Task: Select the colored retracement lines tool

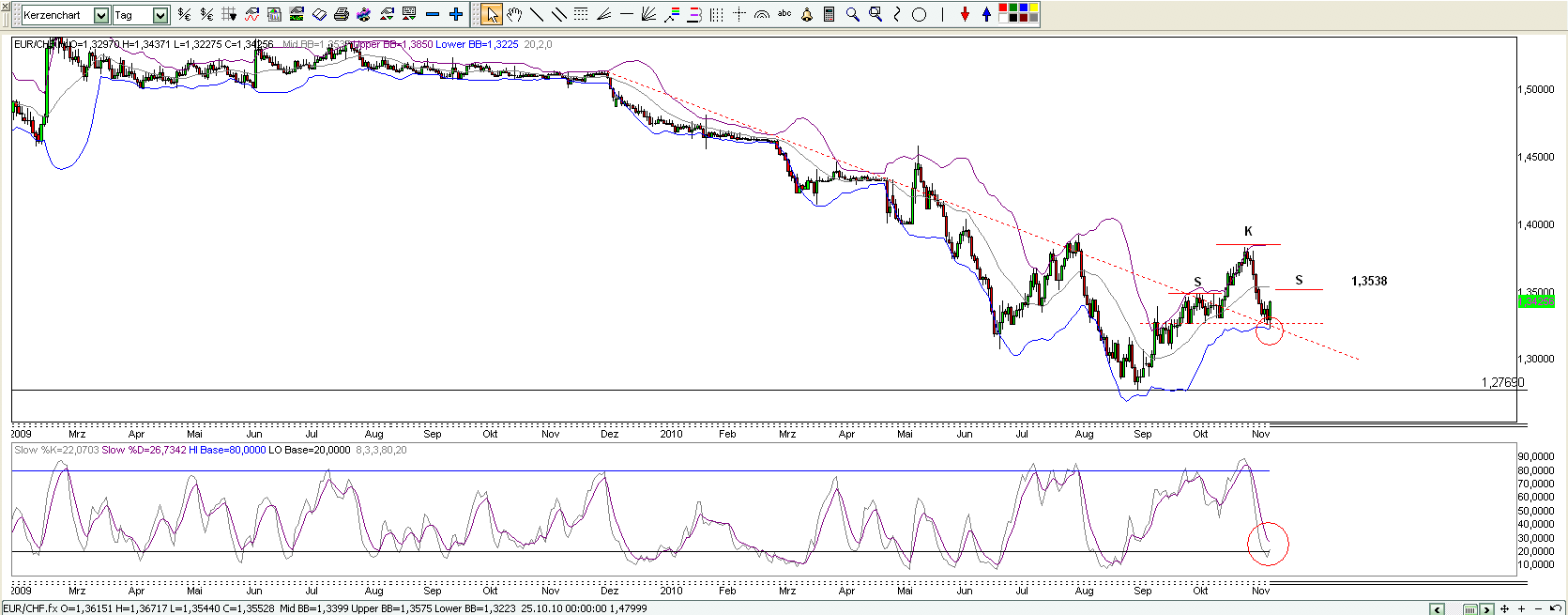Action: point(672,14)
